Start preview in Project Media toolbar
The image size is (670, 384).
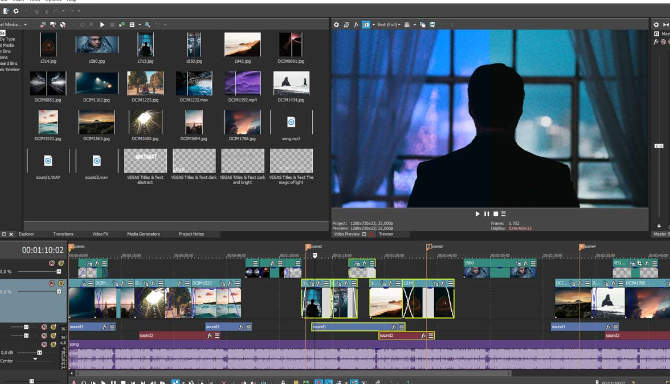[x=102, y=25]
